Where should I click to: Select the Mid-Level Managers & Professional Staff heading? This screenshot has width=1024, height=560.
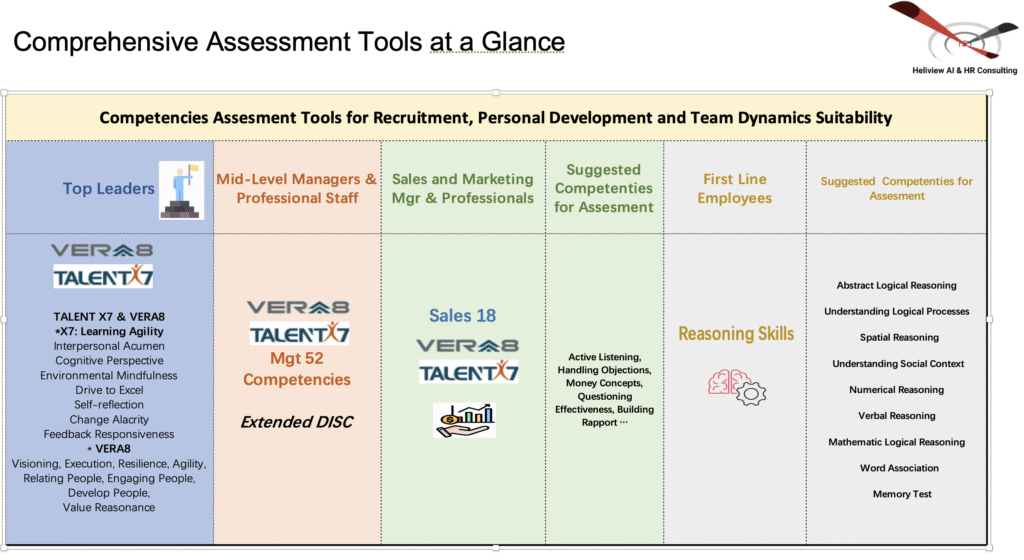coord(297,188)
